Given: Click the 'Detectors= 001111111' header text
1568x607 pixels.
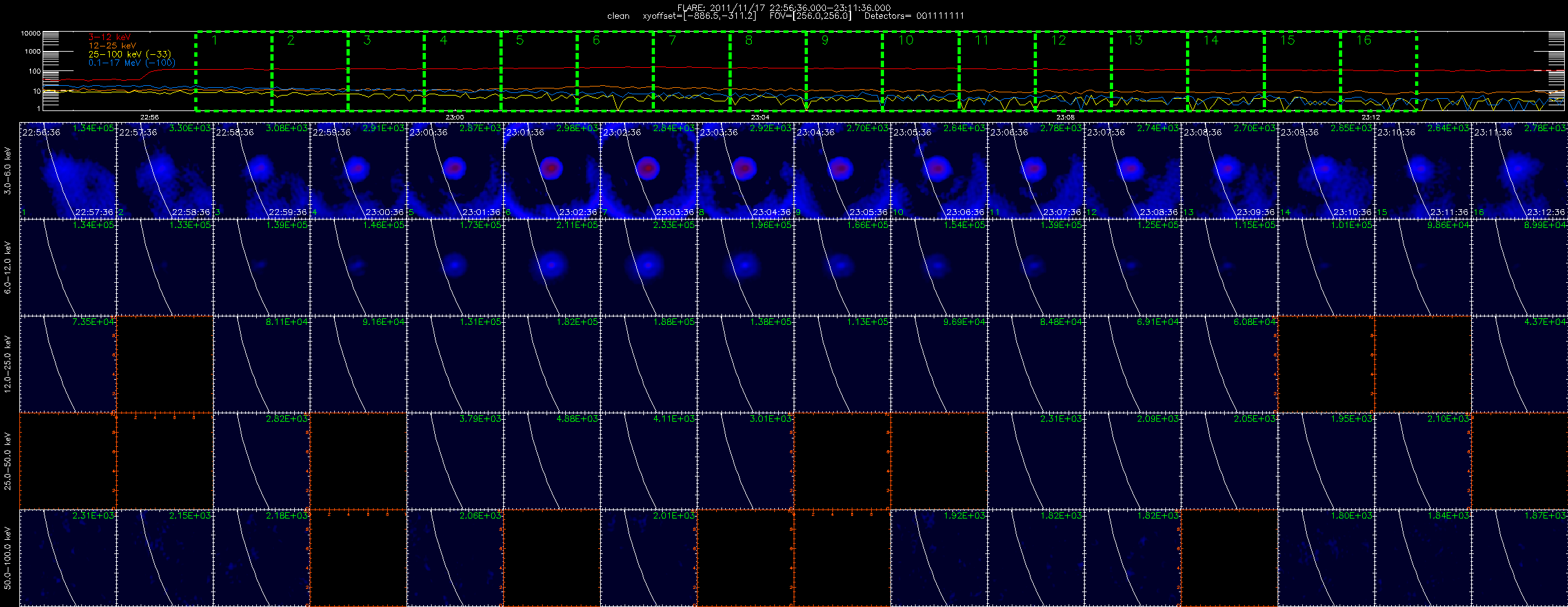Looking at the screenshot, I should pos(914,16).
